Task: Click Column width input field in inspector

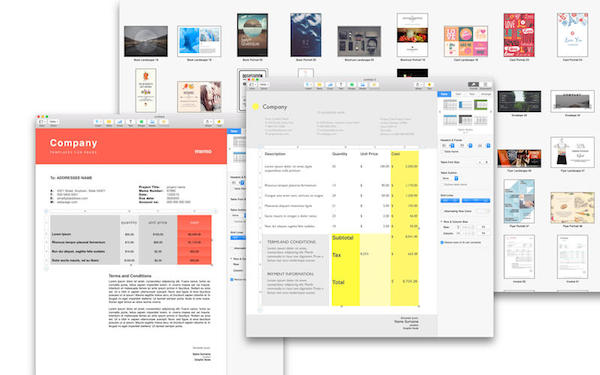Action: pos(483,233)
